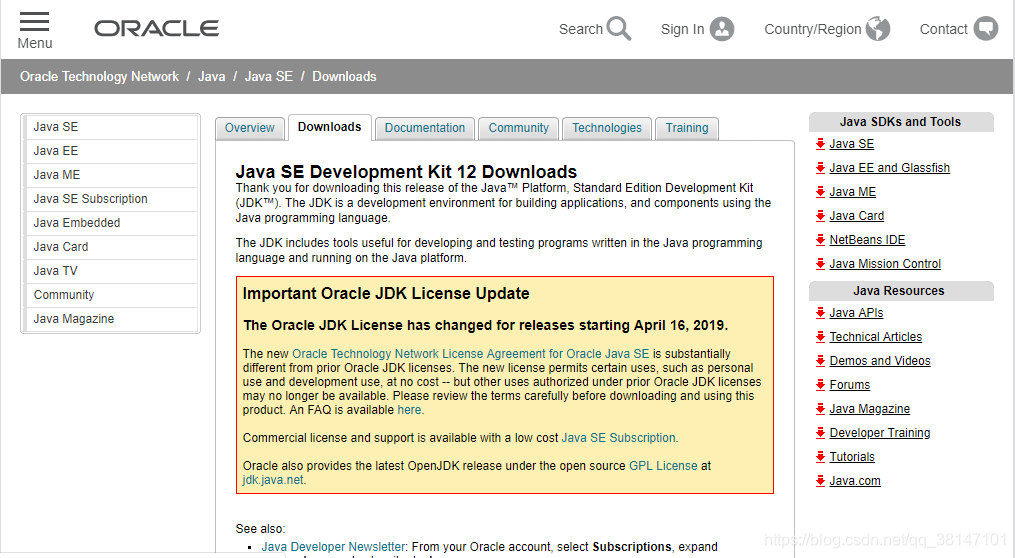The width and height of the screenshot is (1015, 558).
Task: Switch to the Technologies tab
Action: 607,128
